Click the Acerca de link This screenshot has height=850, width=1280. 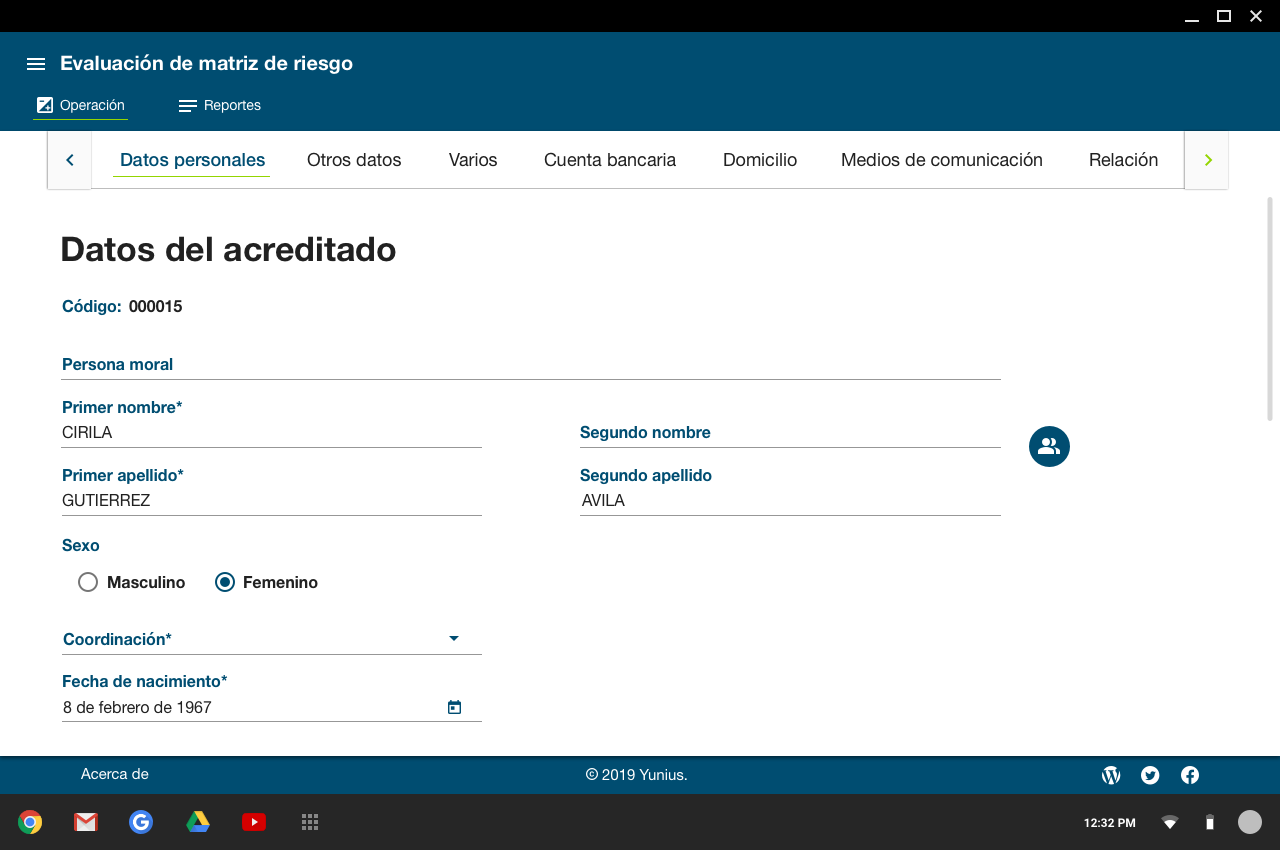[x=115, y=774]
